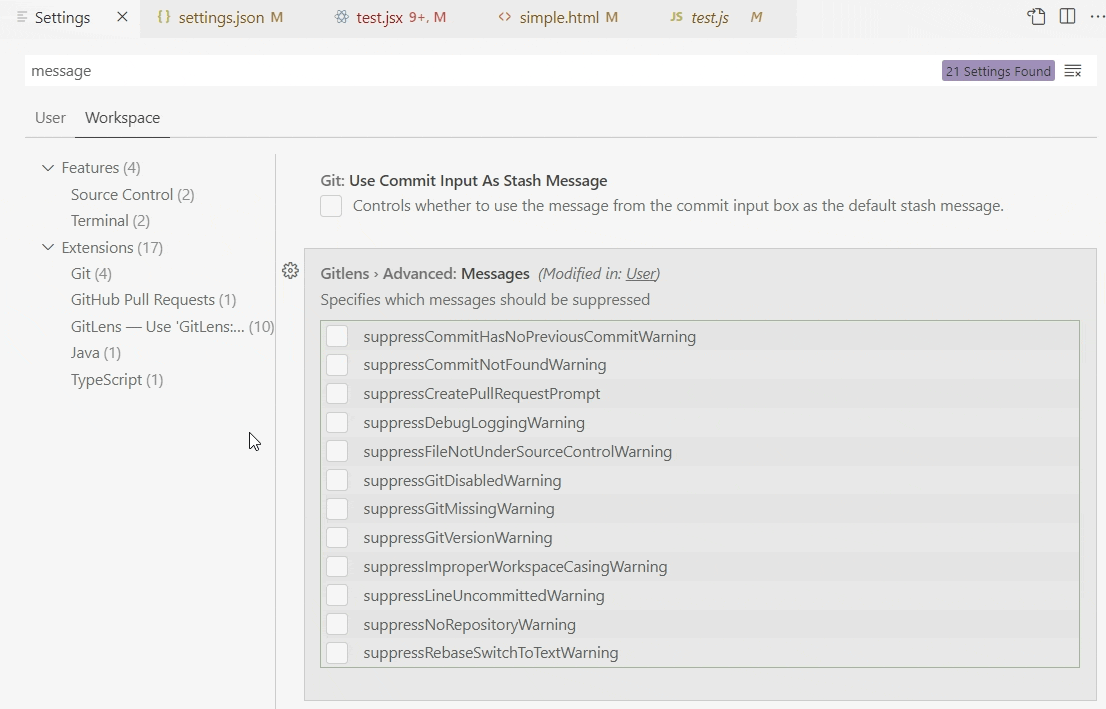
Task: Click the JS icon on test.js tab
Action: pyautogui.click(x=676, y=17)
